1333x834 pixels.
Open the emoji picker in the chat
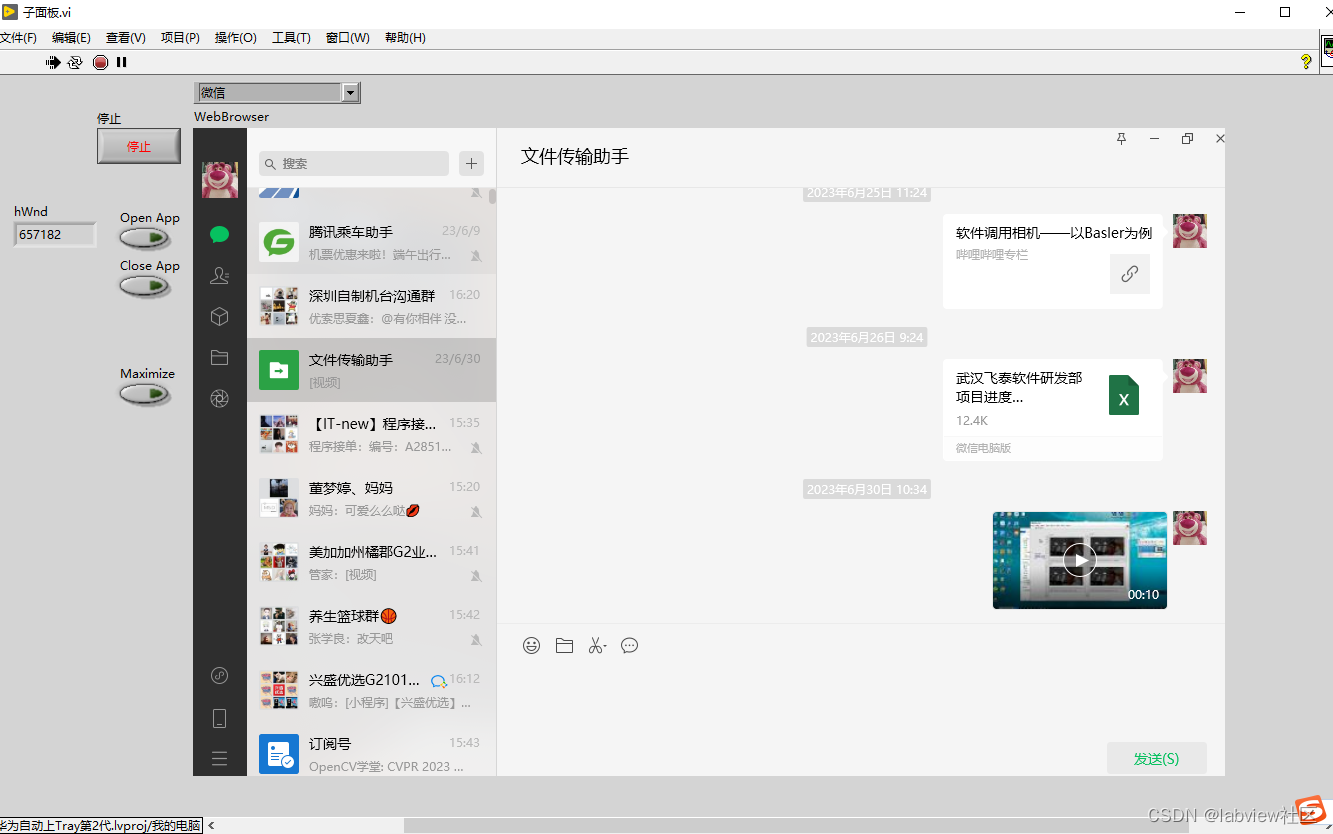(x=531, y=645)
